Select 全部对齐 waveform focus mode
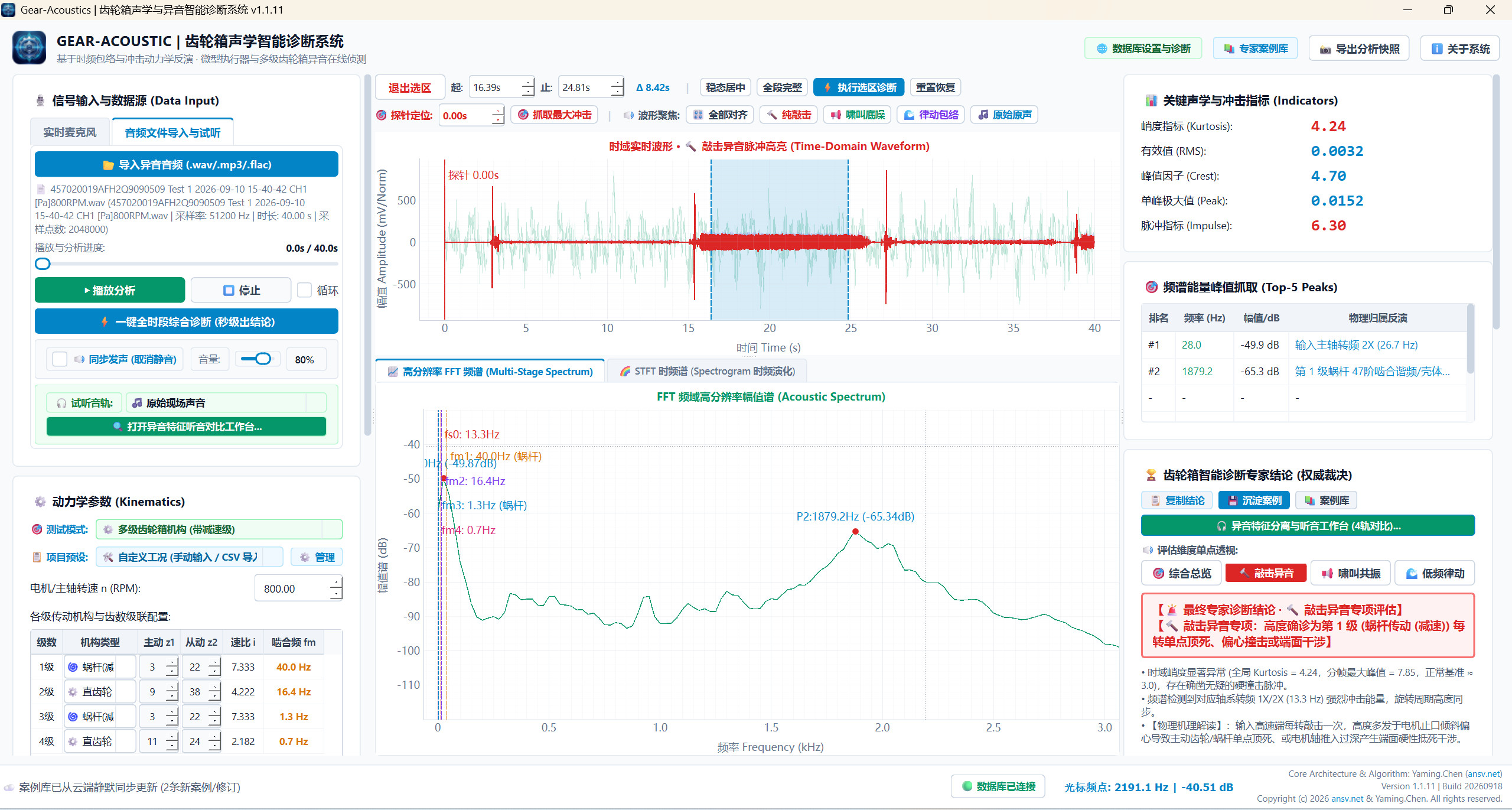Screen dimensions: 1512x810 pos(720,115)
